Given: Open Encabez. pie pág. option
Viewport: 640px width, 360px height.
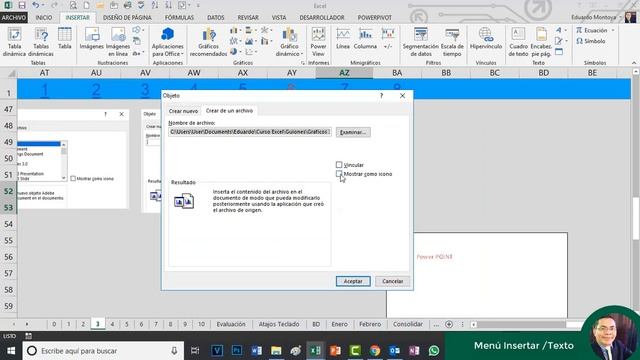Looking at the screenshot, I should 541,42.
